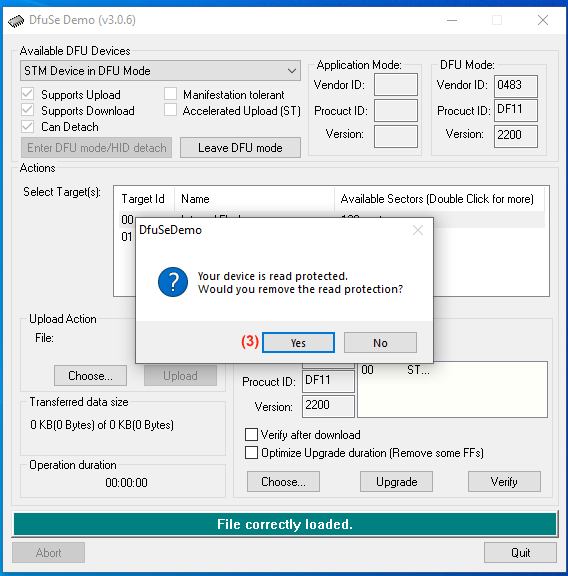Toggle the Can Detach checkbox
Image resolution: width=568 pixels, height=576 pixels.
tap(28, 126)
